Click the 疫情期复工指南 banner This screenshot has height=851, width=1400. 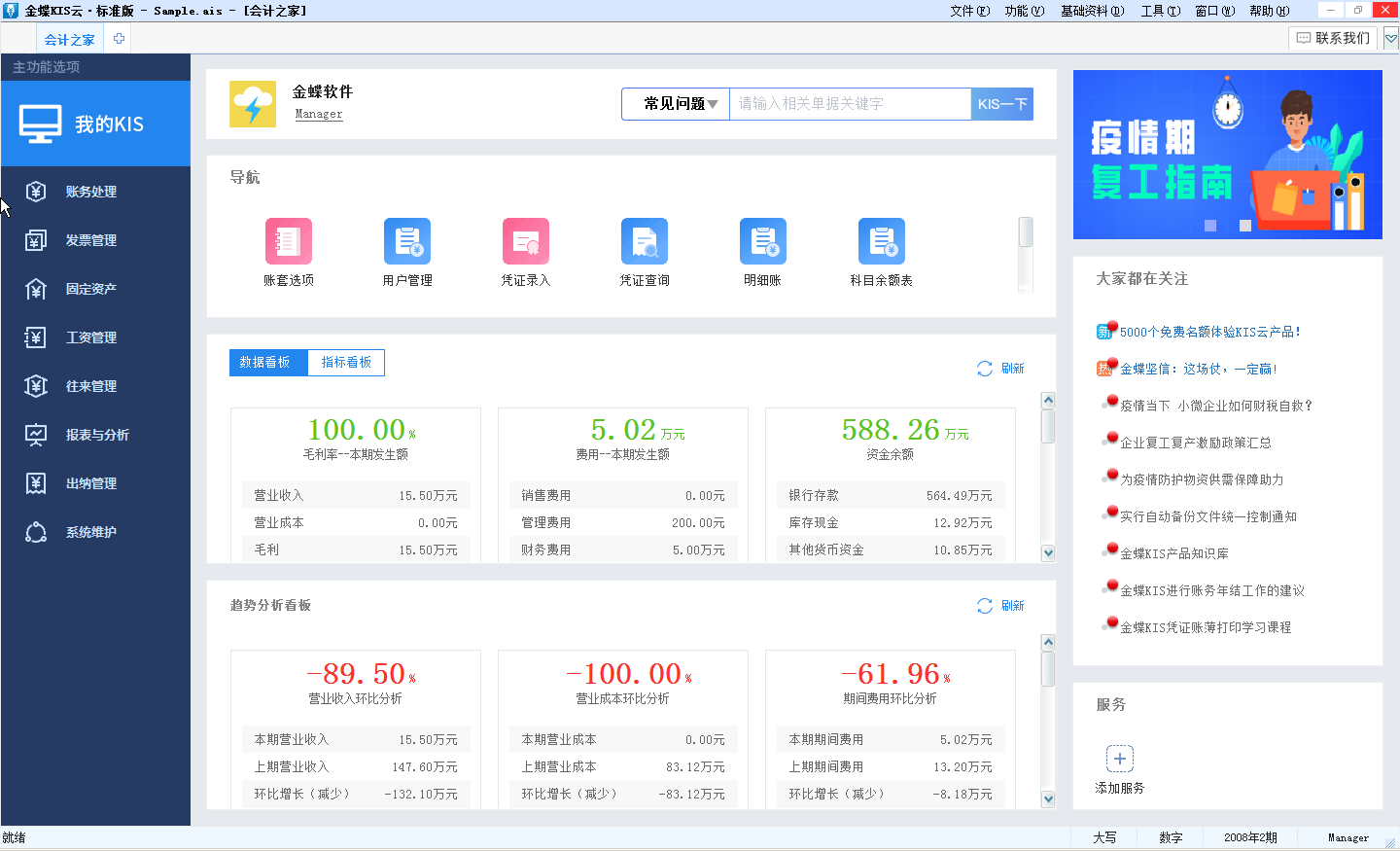click(1228, 155)
